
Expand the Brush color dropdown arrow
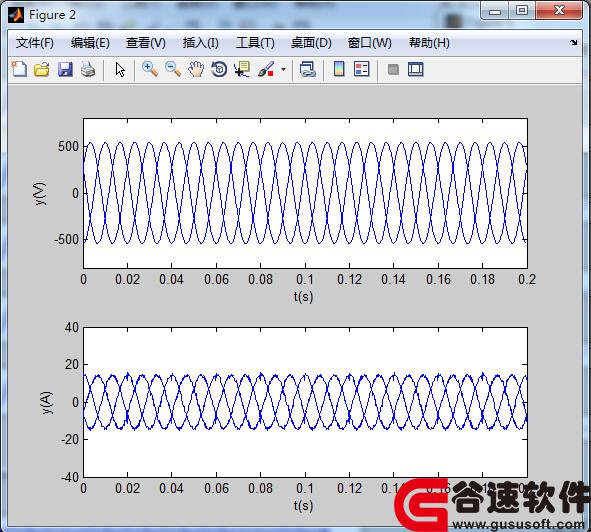pos(283,69)
